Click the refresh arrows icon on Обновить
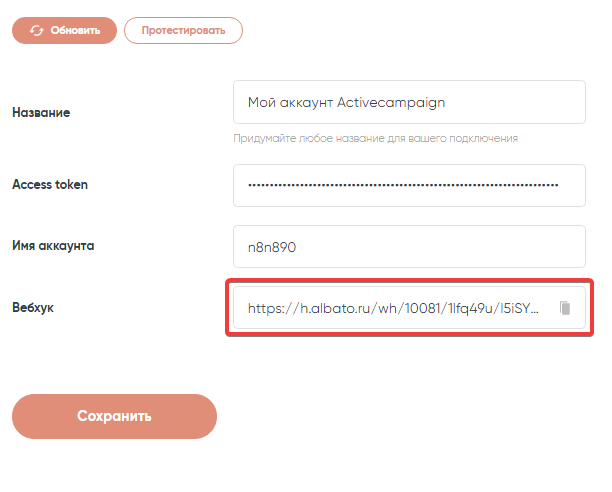The width and height of the screenshot is (612, 492). pos(37,30)
